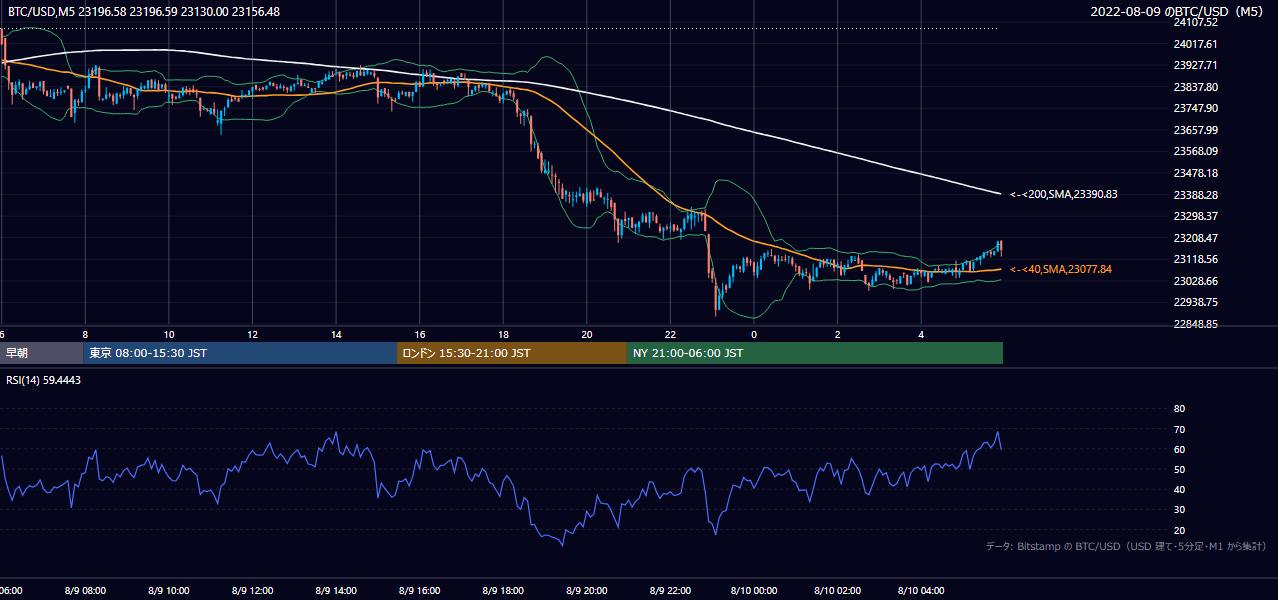
Task: Select the NY 21:00-06:00 JST session bar
Action: click(815, 353)
